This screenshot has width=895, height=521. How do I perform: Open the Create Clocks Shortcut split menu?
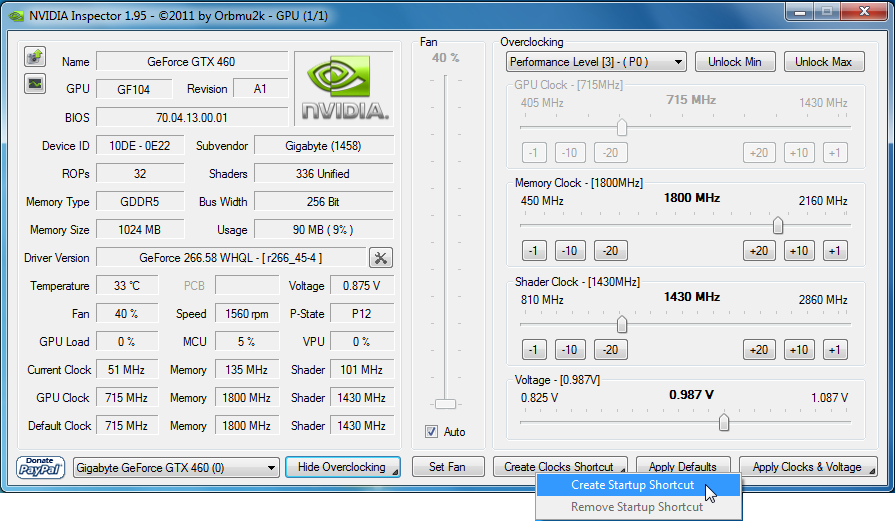[x=621, y=467]
